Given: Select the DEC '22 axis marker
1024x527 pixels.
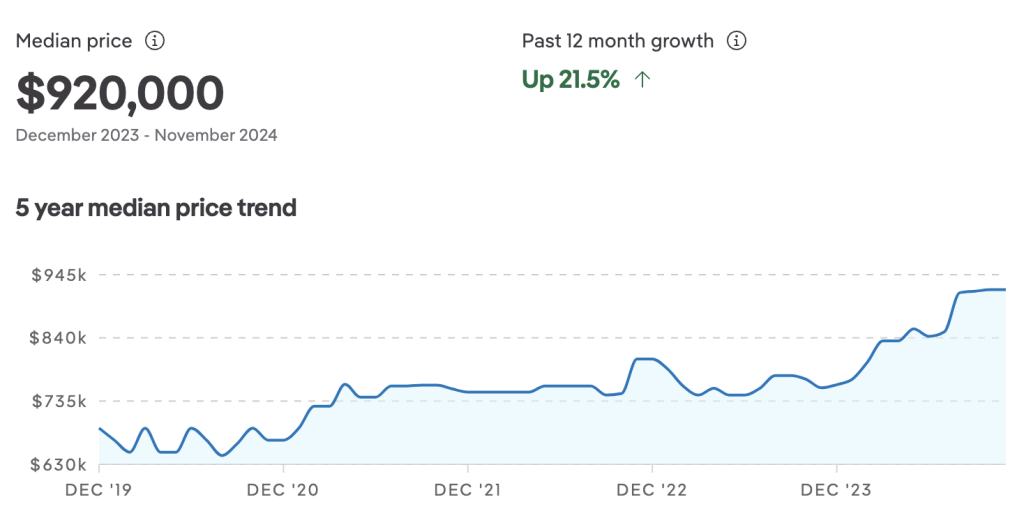Looking at the screenshot, I should coord(652,490).
